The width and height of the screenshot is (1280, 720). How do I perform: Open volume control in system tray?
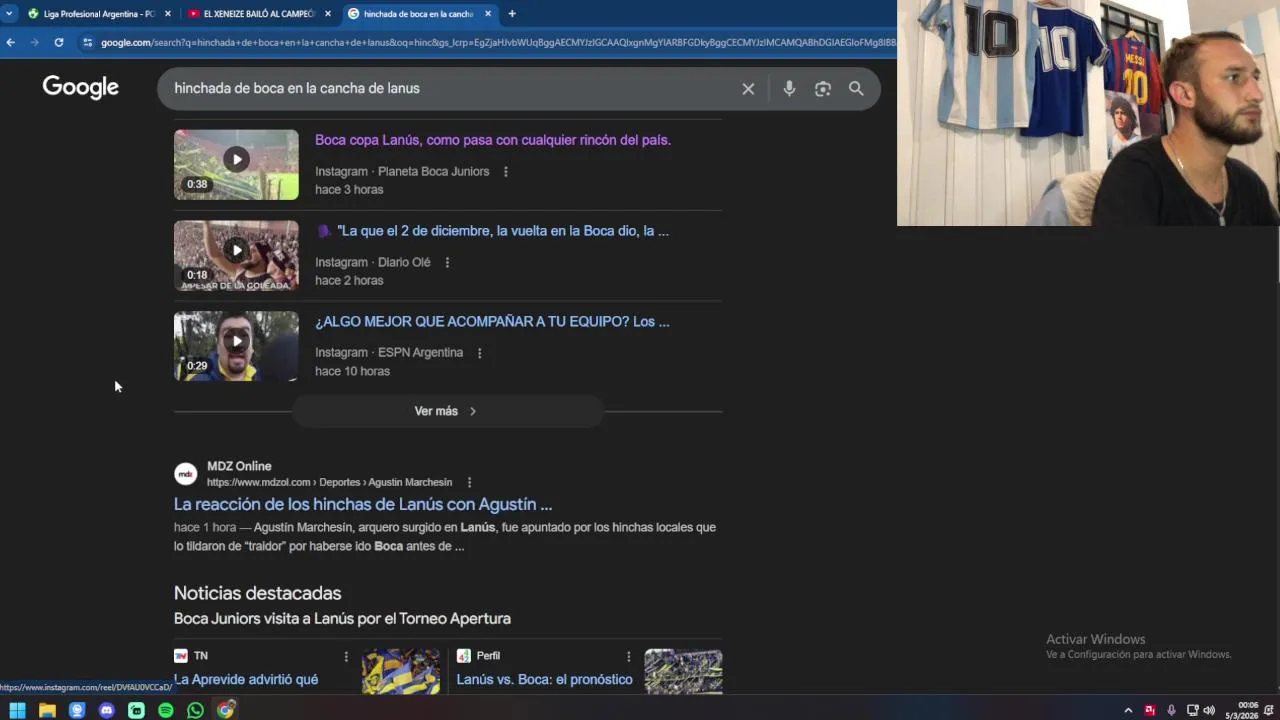(x=1209, y=710)
